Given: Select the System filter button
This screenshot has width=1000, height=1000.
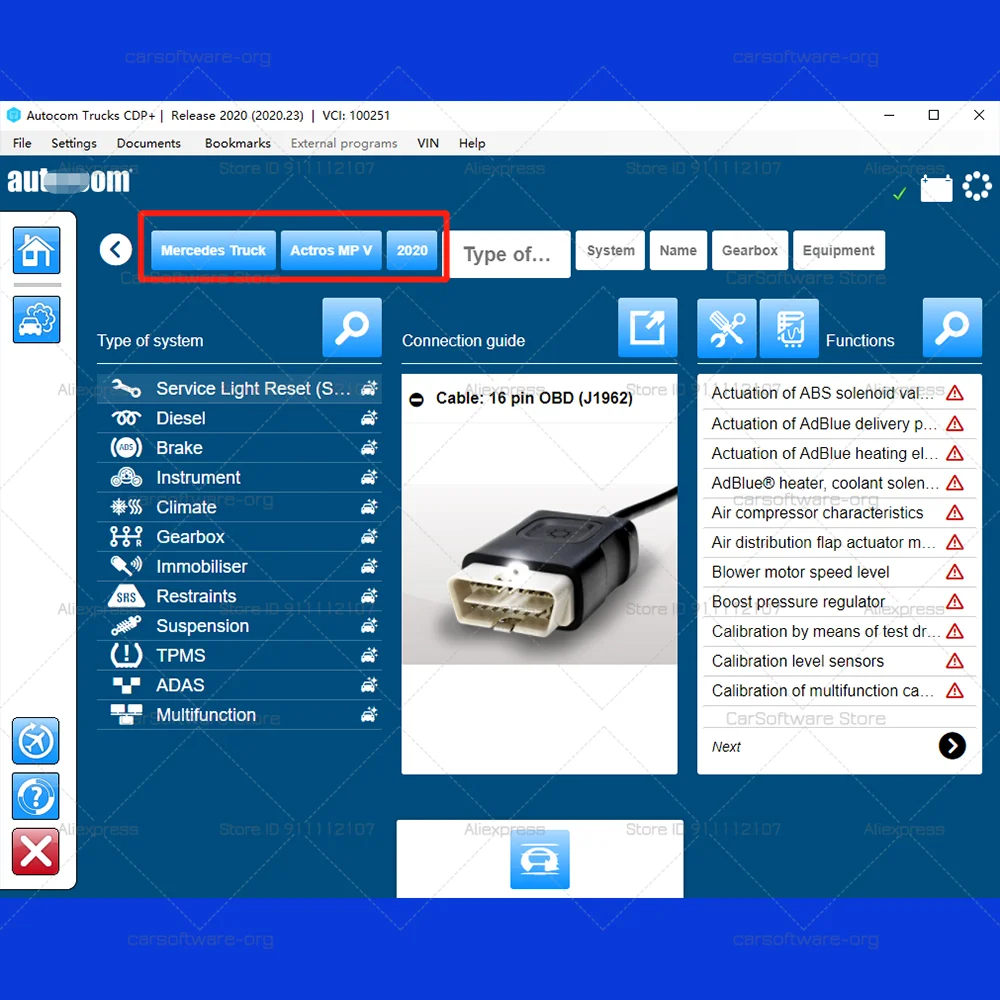Looking at the screenshot, I should (x=610, y=251).
